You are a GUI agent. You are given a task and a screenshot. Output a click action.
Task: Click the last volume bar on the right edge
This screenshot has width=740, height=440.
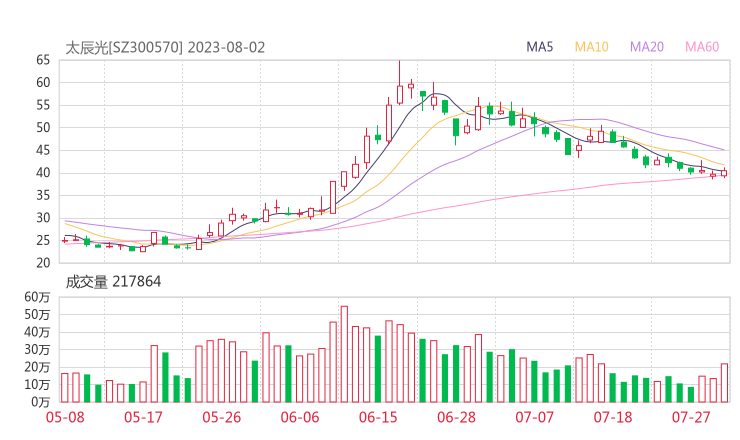coord(724,383)
